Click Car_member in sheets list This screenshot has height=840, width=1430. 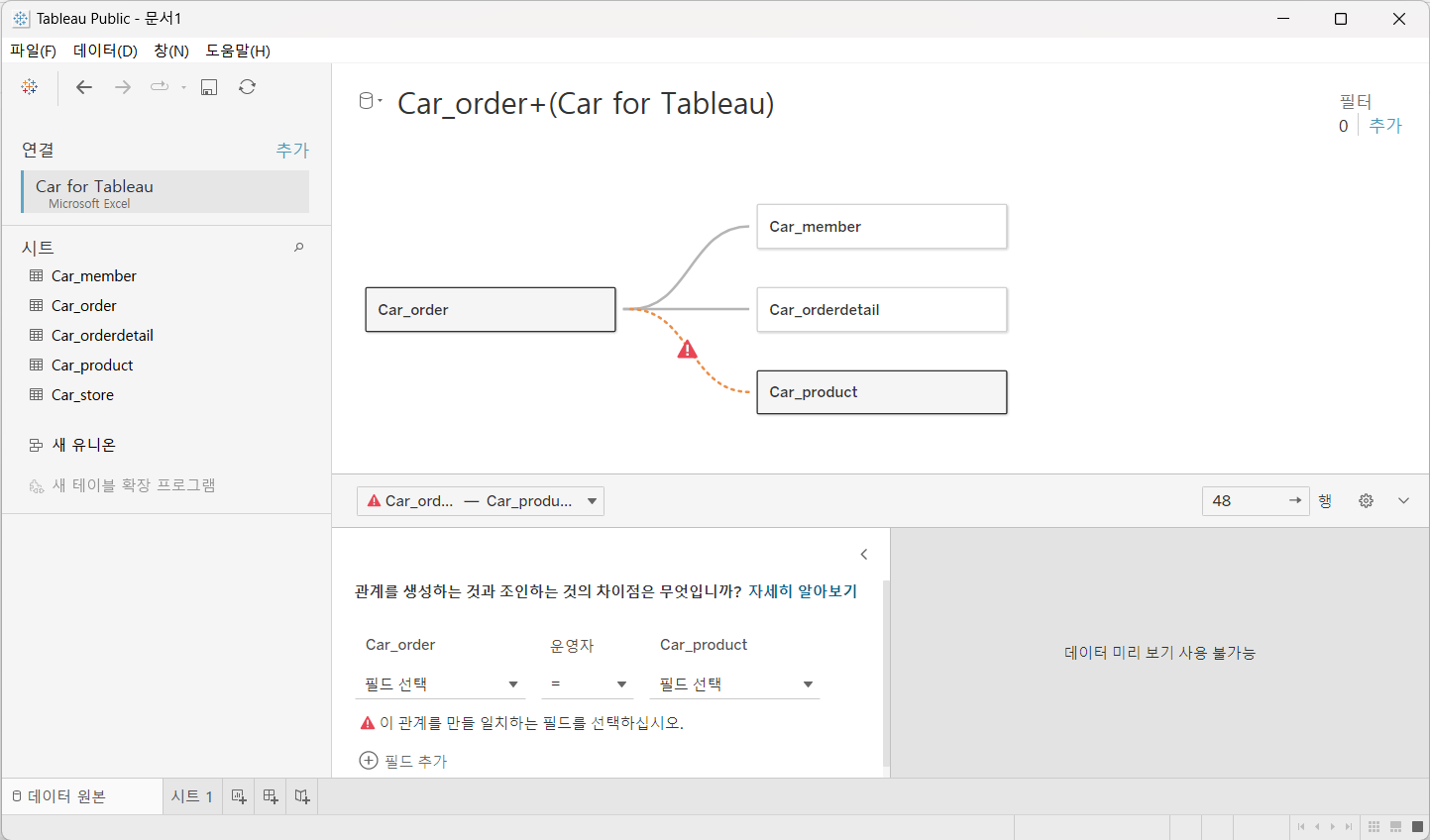[94, 276]
